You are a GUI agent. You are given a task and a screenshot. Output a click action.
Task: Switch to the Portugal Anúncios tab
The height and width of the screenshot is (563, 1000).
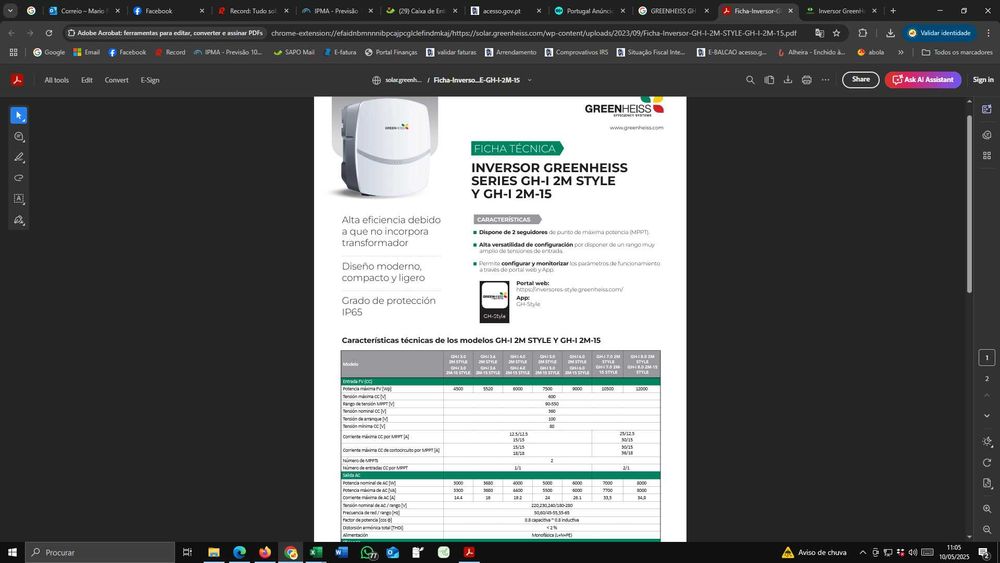pos(590,11)
